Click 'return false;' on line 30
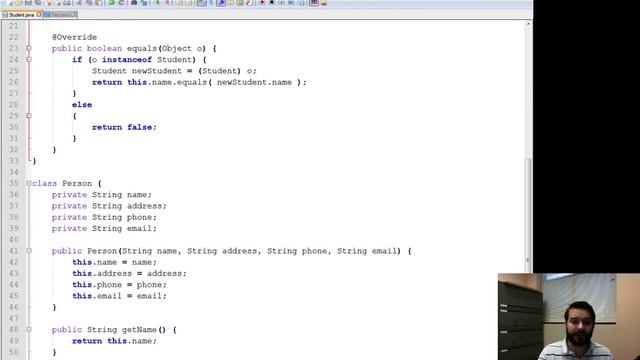The width and height of the screenshot is (640, 360). pos(124,127)
